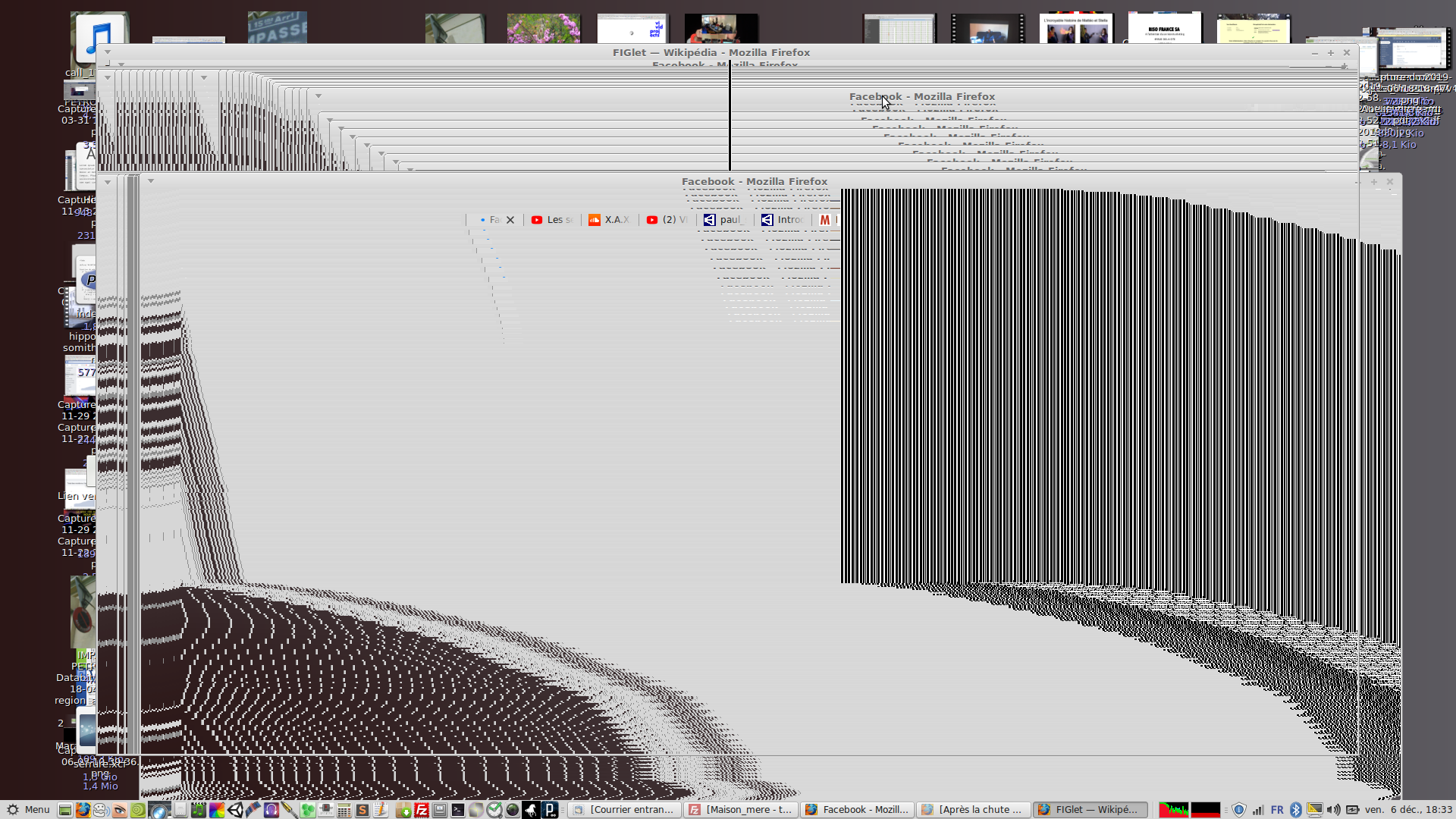Switch to the X.A.X SoundCloud tab
This screenshot has width=1456, height=819.
[x=609, y=220]
